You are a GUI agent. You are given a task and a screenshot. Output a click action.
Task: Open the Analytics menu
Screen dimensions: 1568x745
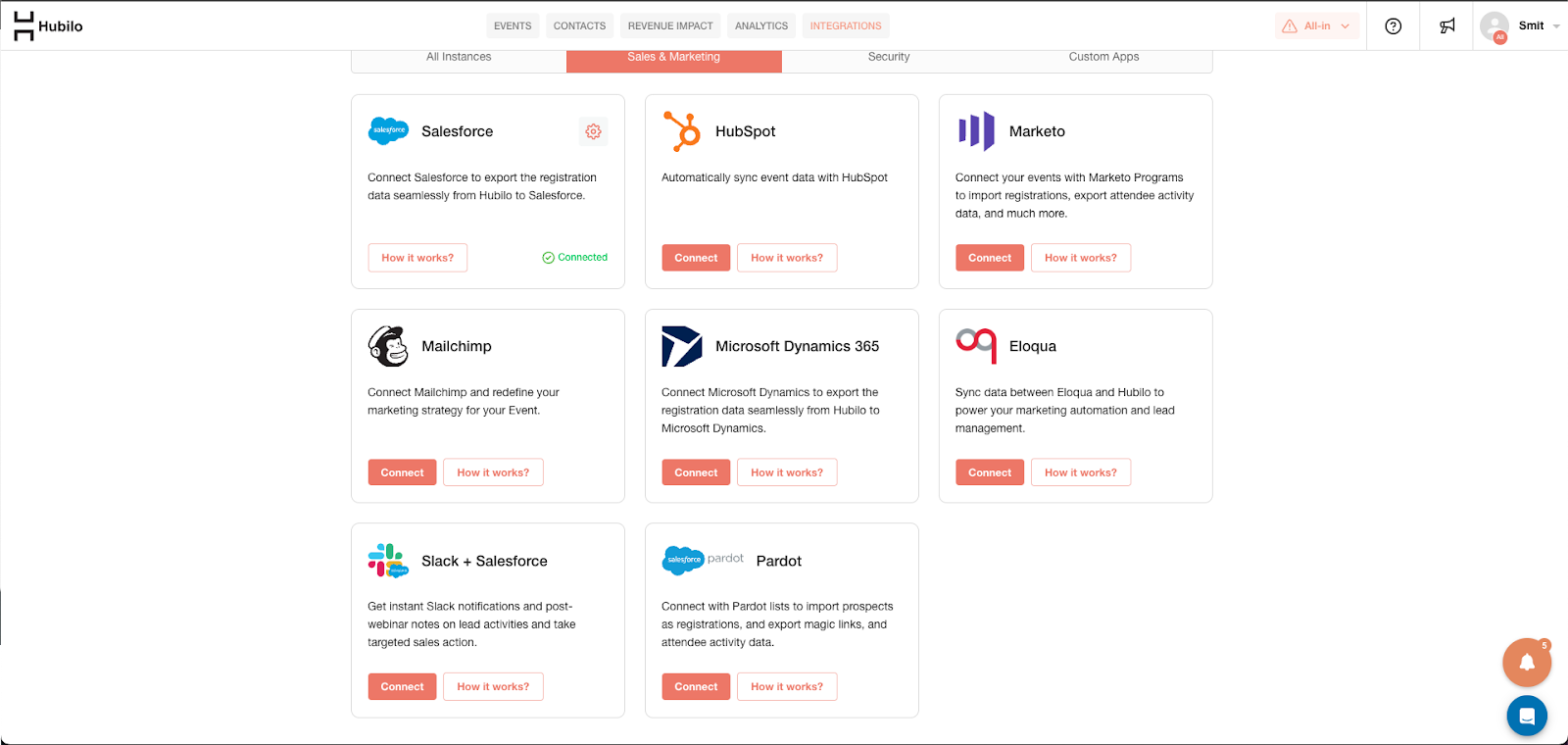761,25
